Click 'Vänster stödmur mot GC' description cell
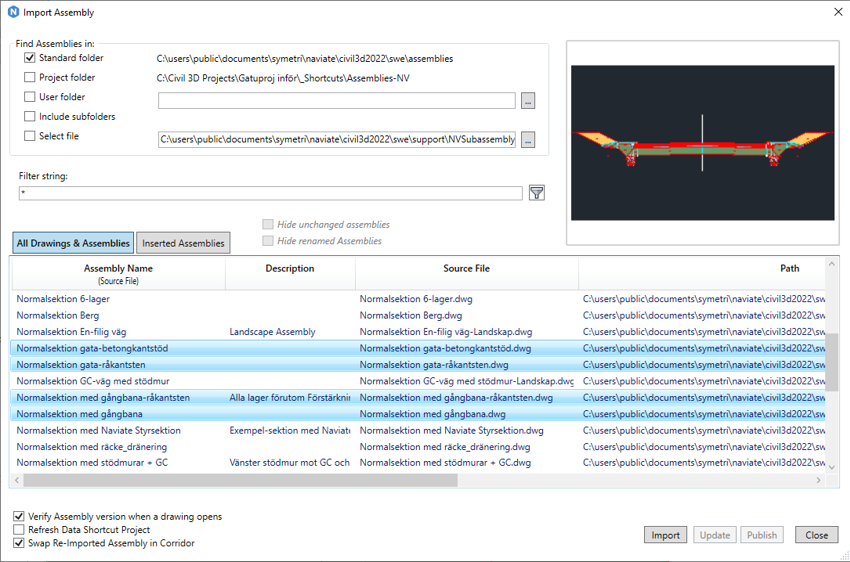This screenshot has width=850, height=562. tap(290, 463)
